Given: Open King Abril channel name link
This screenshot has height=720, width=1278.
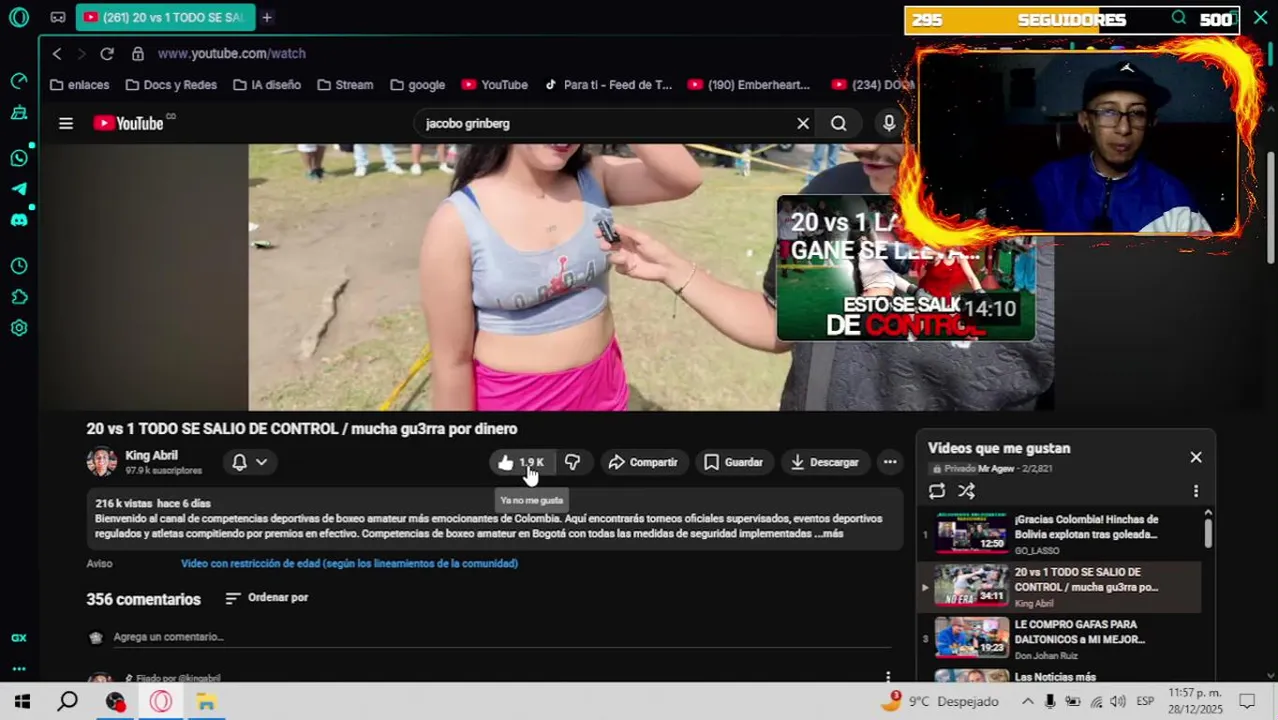Looking at the screenshot, I should 151,455.
